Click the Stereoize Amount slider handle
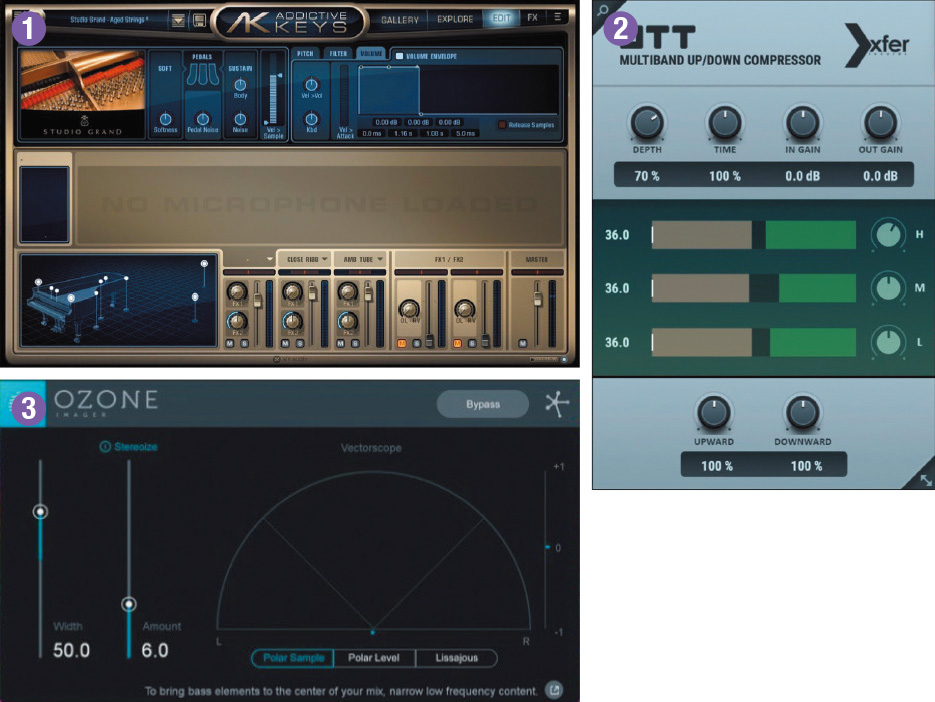This screenshot has width=935, height=702. pyautogui.click(x=129, y=604)
